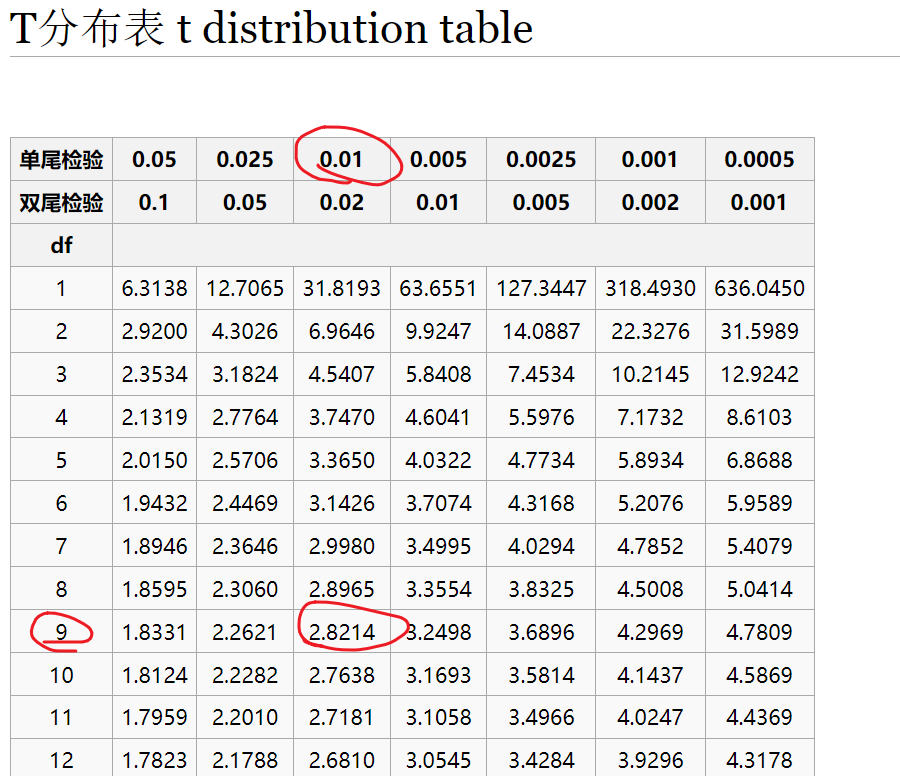Screen dimensions: 900x776
Task: Select the value 2.0150
Action: pyautogui.click(x=154, y=460)
